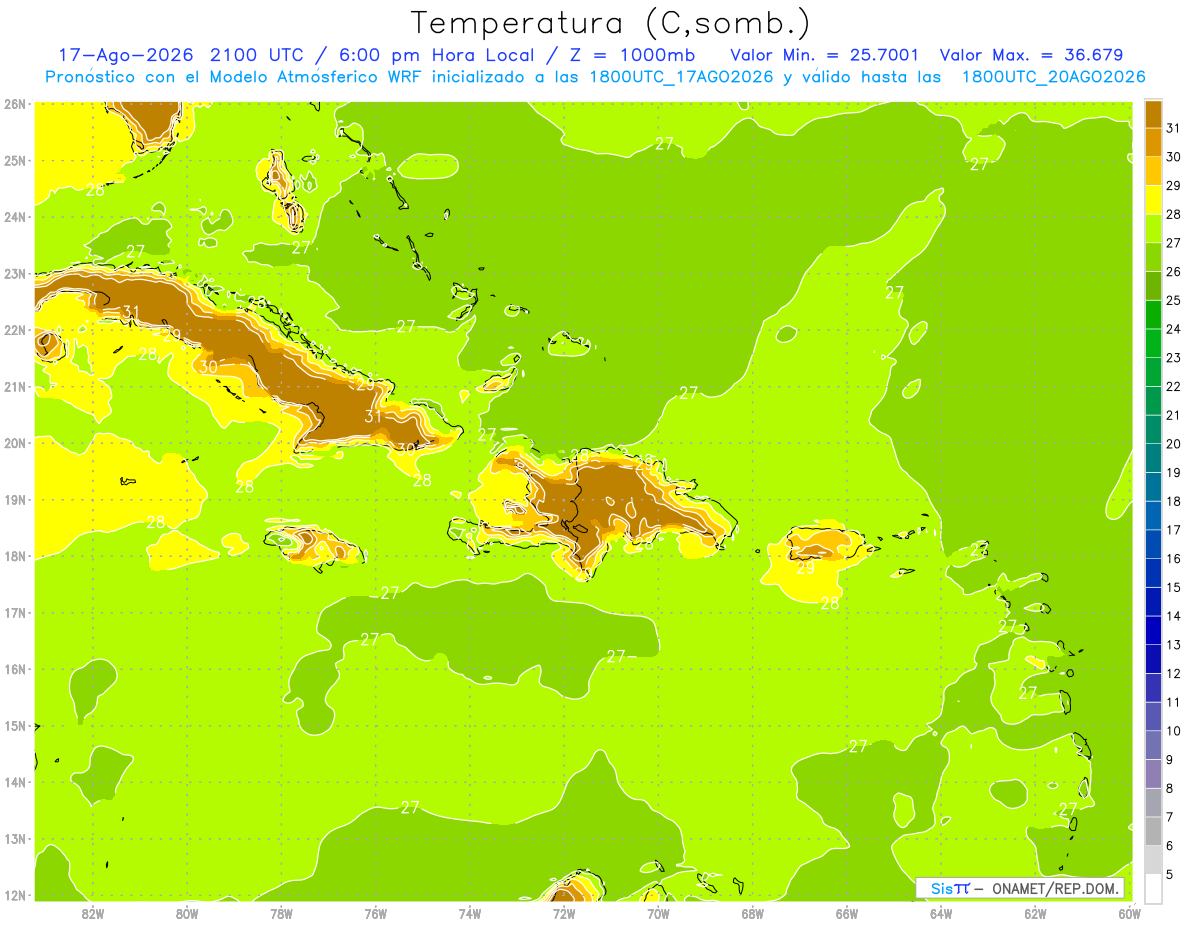1200x927 pixels.
Task: Click the '23N' latitude axis label
Action: tap(15, 273)
